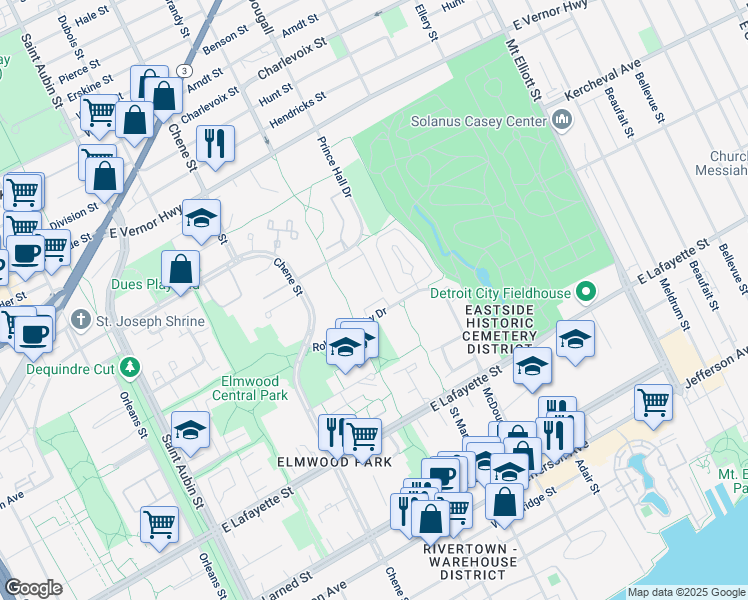Click the Dues Playground label
This screenshot has width=748, height=600.
[x=155, y=284]
